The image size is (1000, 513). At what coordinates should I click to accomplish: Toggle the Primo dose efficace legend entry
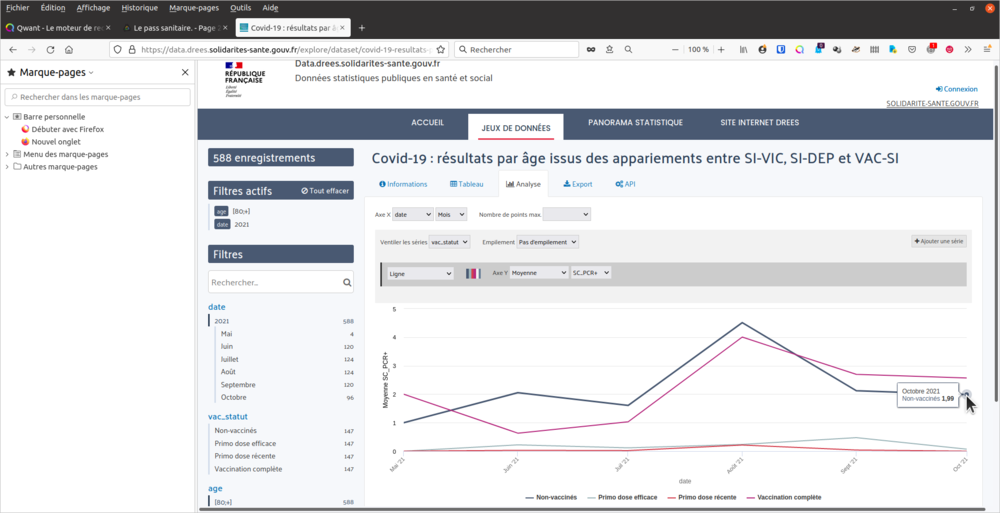click(626, 497)
